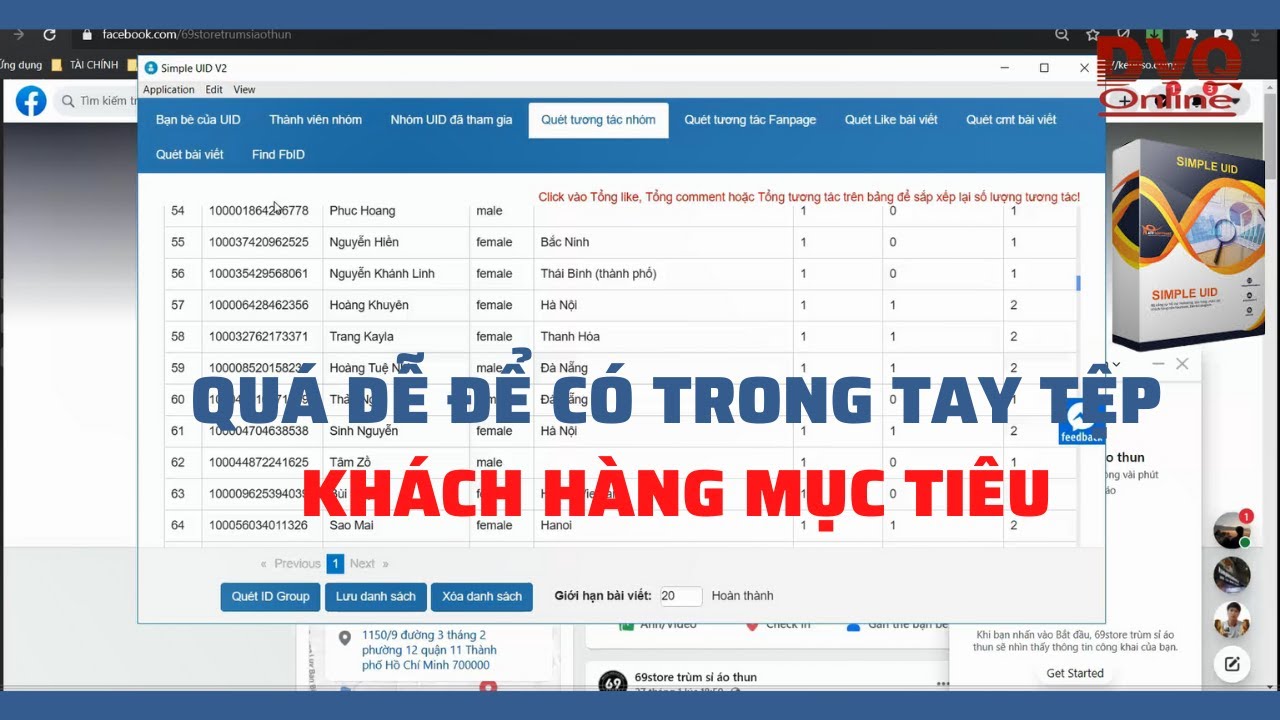Click the feedback Messenger icon
This screenshot has width=1280, height=720.
(1082, 420)
